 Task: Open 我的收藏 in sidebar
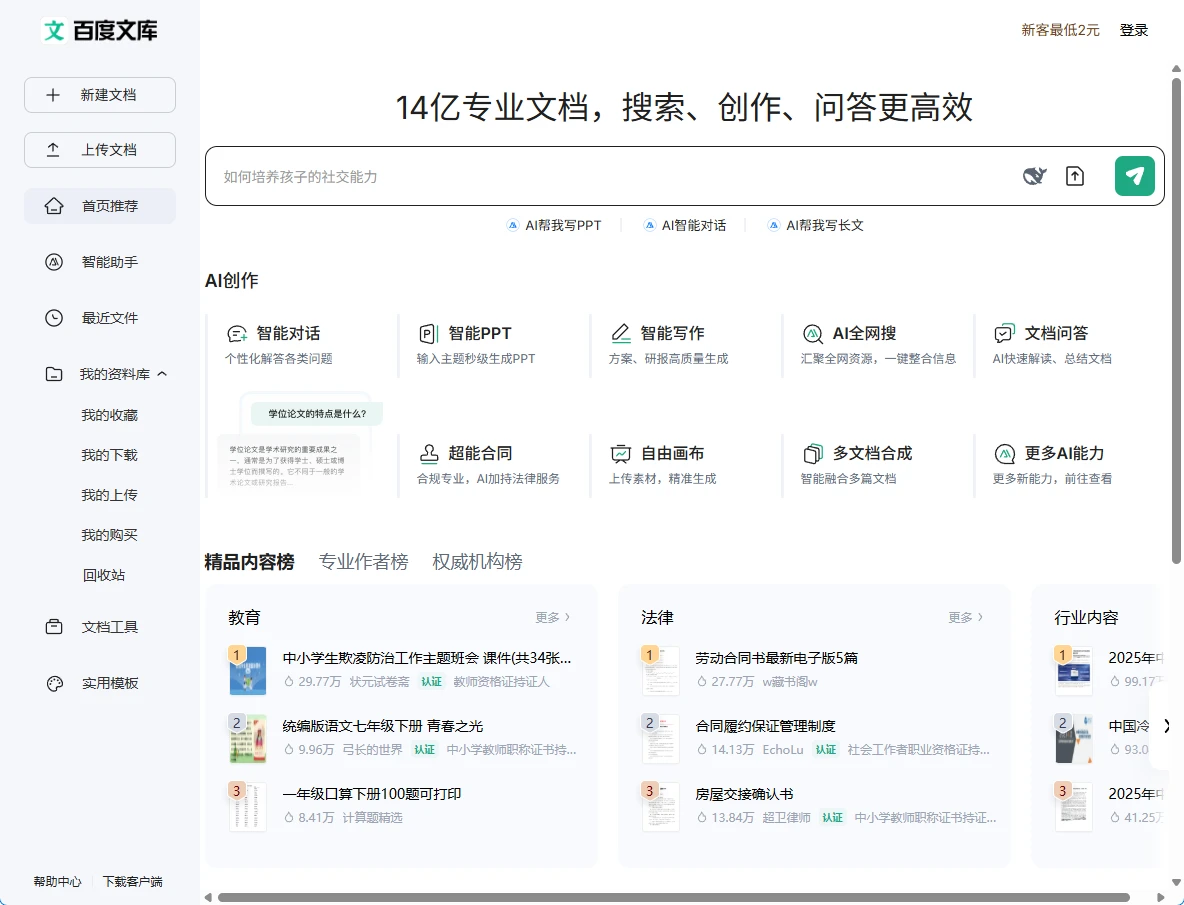click(x=109, y=415)
